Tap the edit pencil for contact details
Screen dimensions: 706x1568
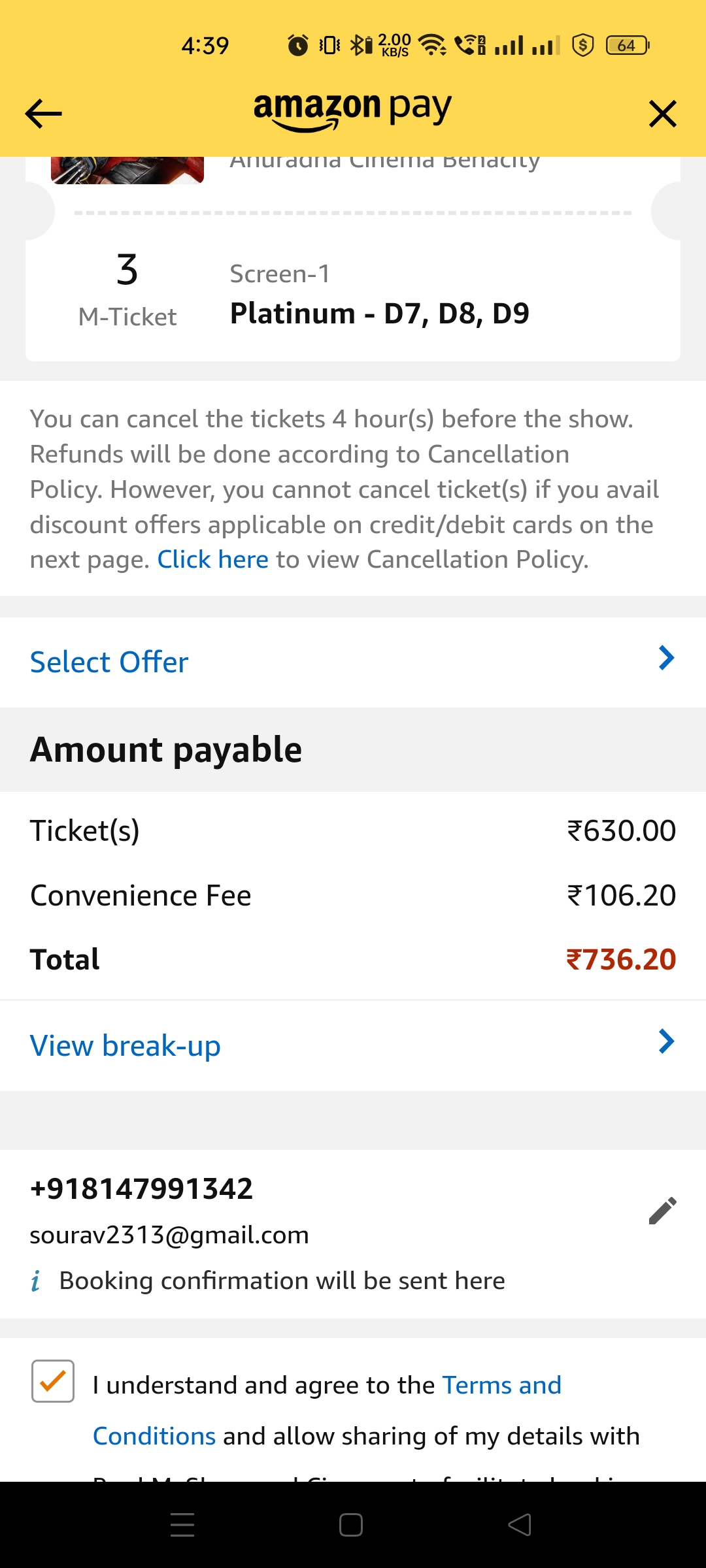[662, 1211]
